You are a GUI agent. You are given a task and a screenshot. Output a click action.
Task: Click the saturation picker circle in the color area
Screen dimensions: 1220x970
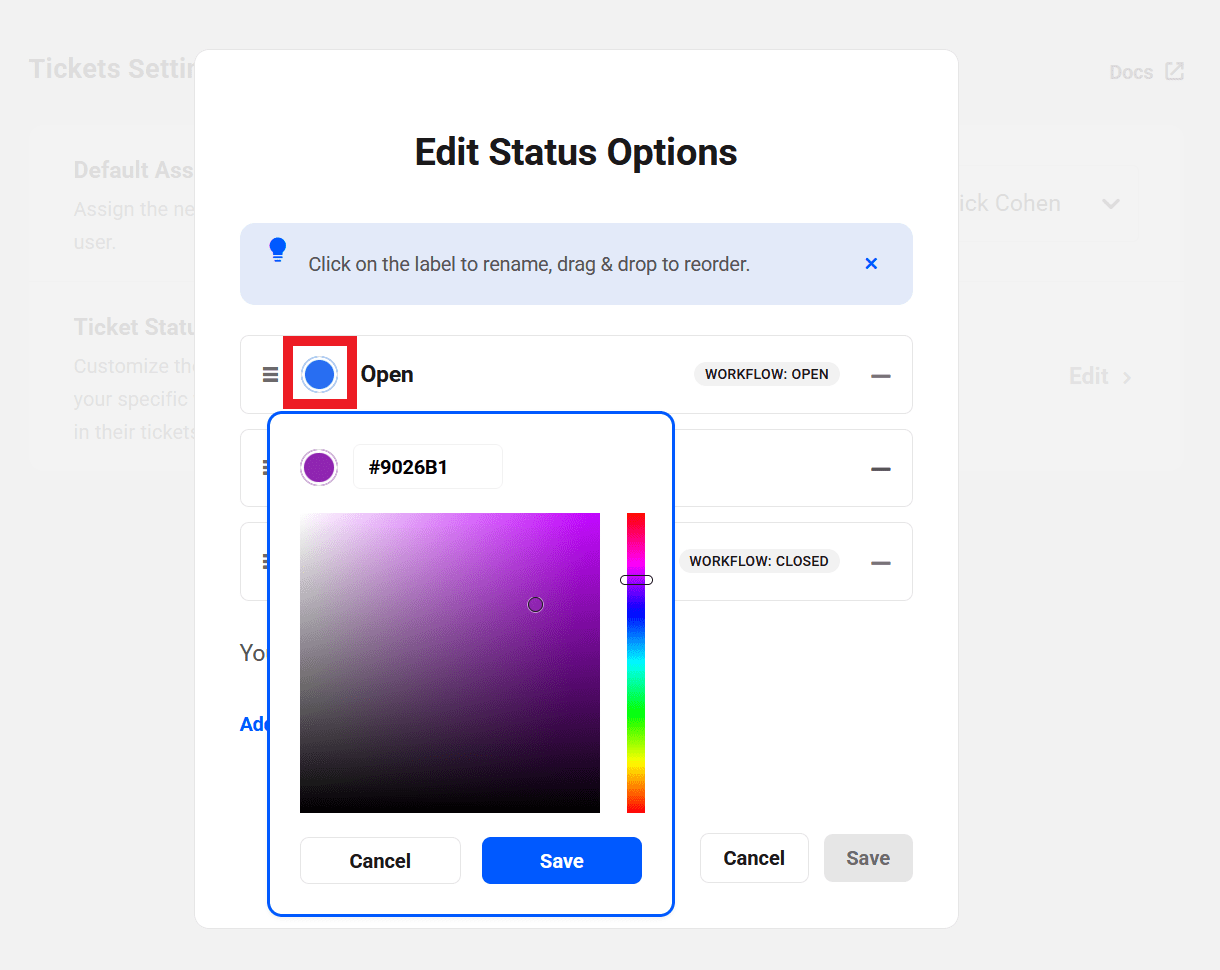click(x=536, y=604)
